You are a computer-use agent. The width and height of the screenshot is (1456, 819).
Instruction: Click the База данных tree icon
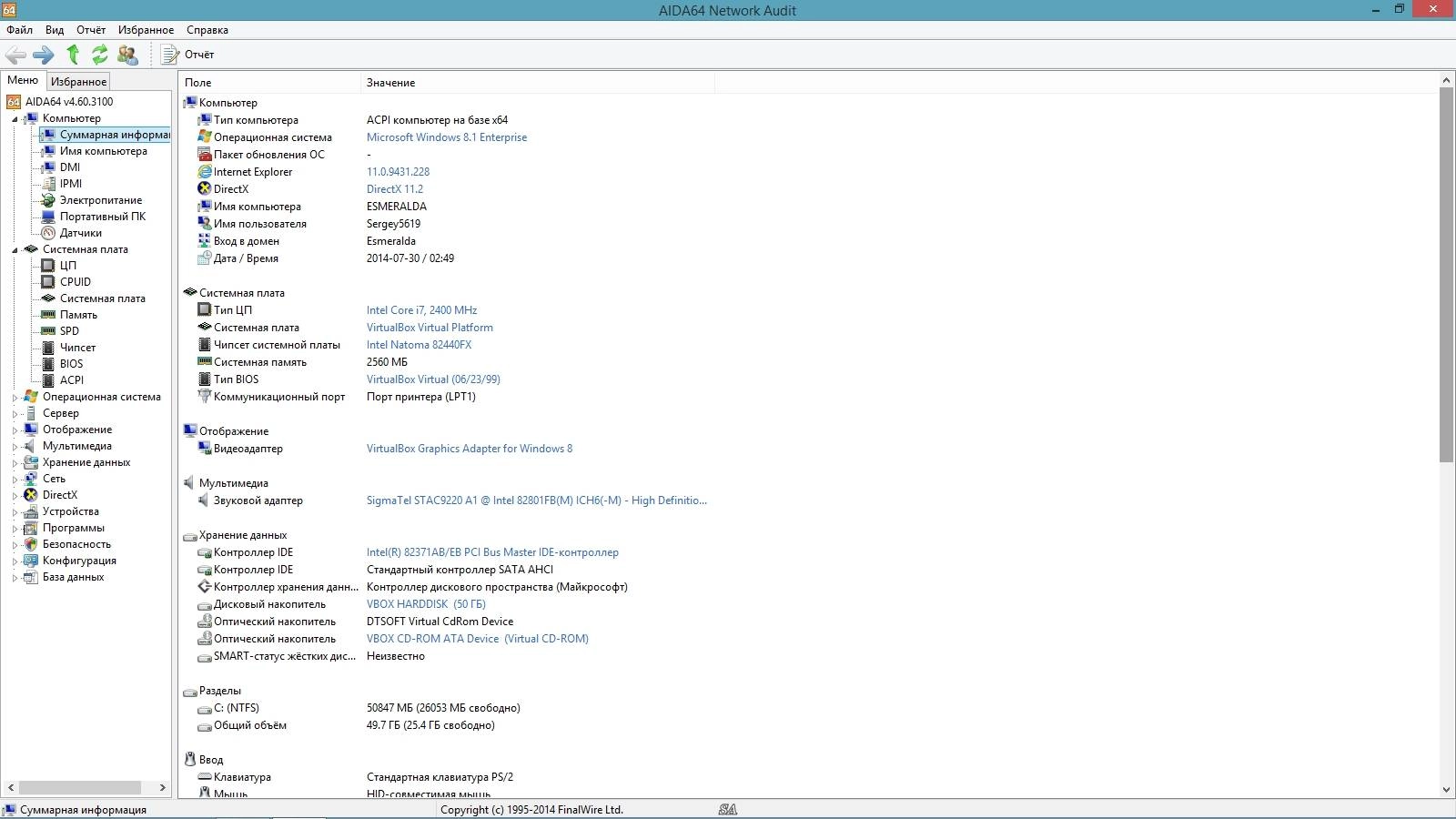31,577
